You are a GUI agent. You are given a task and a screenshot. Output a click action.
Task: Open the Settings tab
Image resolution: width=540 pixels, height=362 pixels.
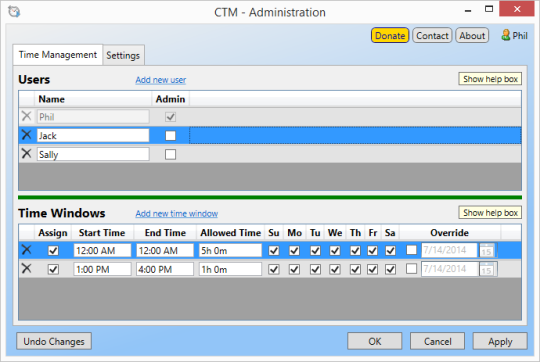point(123,55)
